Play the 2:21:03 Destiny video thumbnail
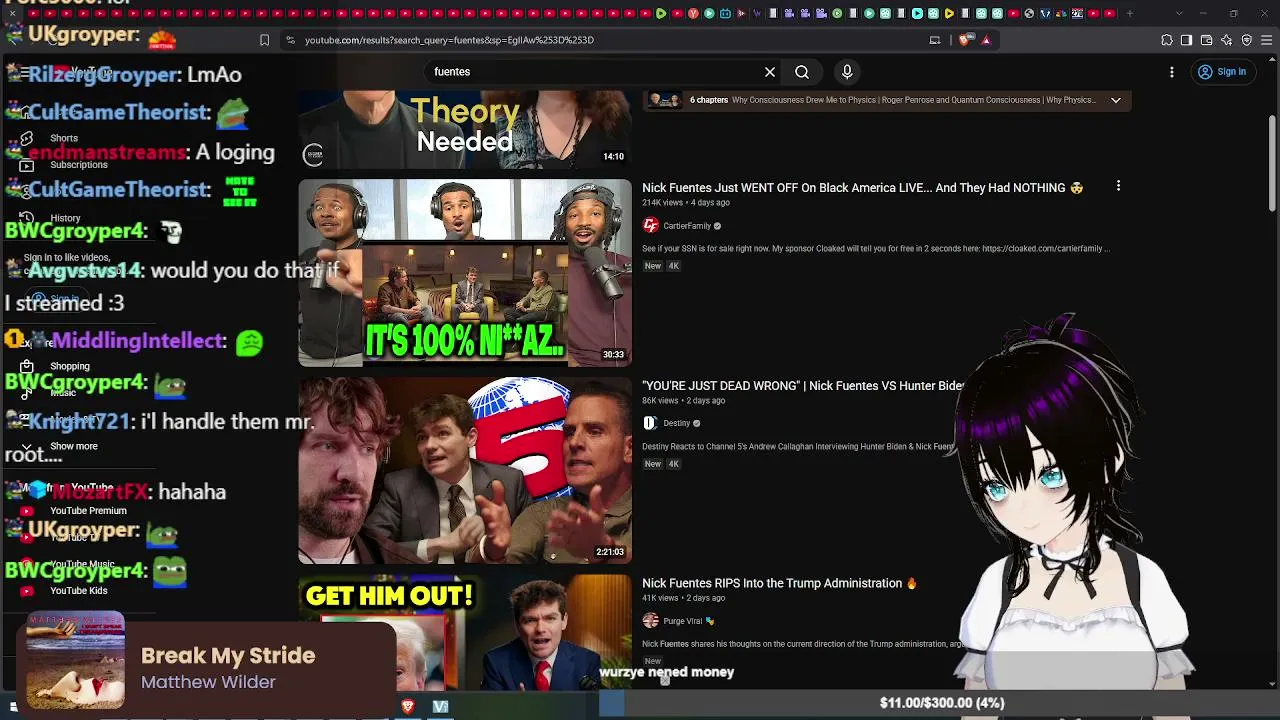Screen dimensions: 1280x720 [x=465, y=471]
